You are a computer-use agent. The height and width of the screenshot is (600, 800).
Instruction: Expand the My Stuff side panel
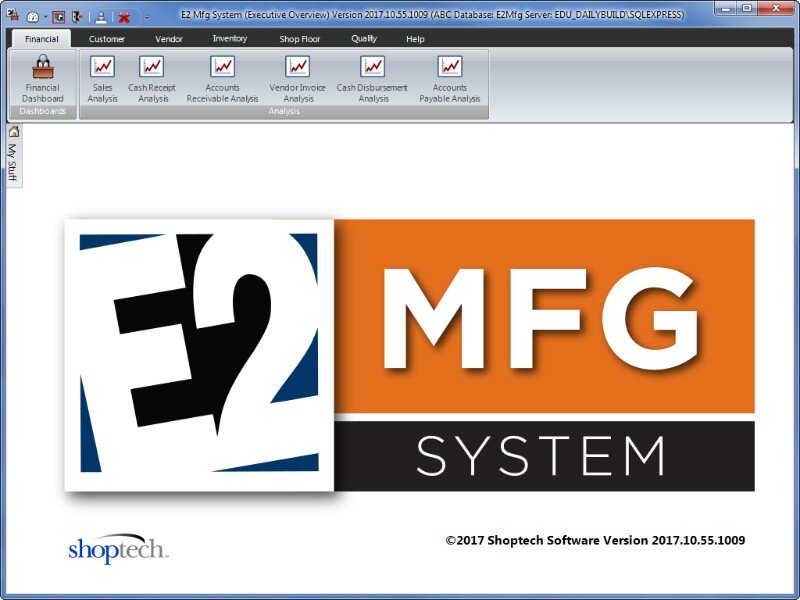click(x=13, y=155)
